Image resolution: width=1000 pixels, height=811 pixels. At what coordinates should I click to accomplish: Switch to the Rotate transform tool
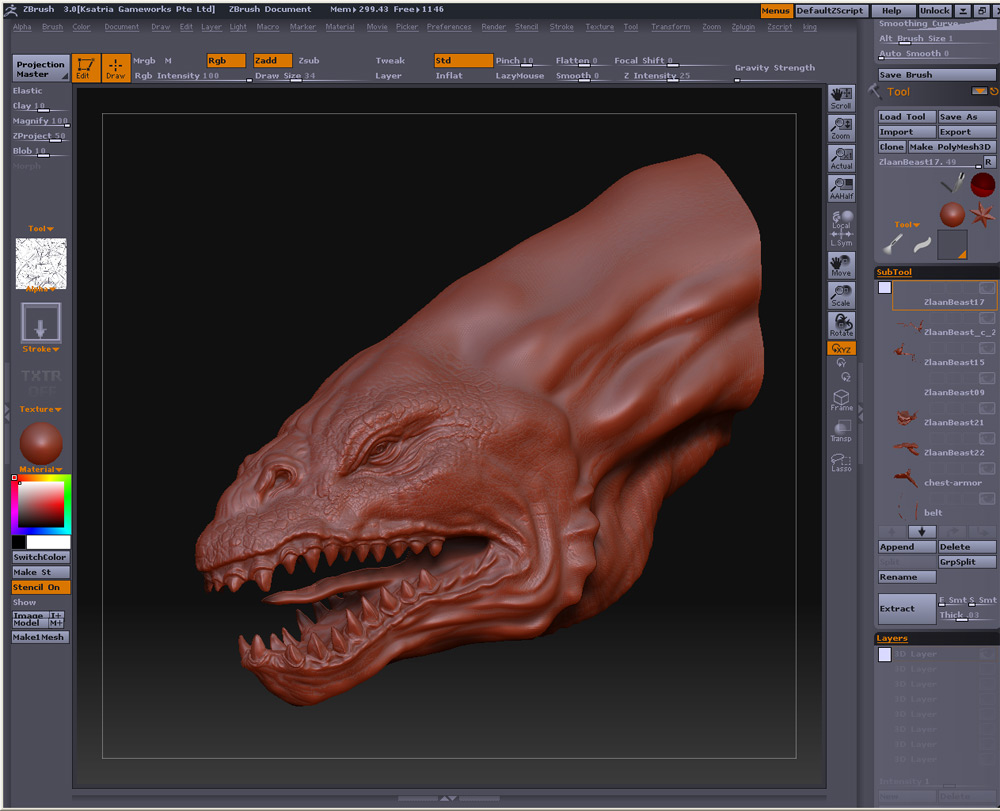tap(841, 325)
